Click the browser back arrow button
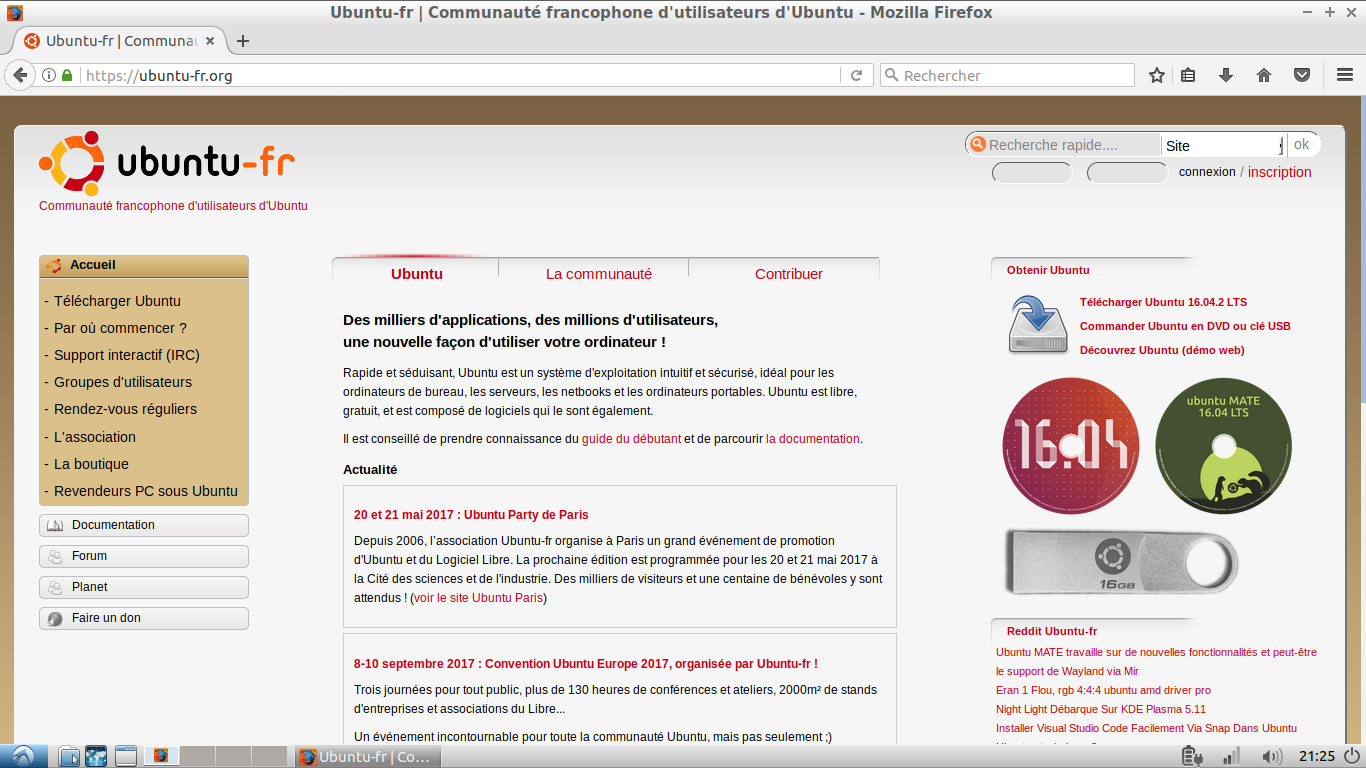Viewport: 1366px width, 768px height. (x=19, y=75)
